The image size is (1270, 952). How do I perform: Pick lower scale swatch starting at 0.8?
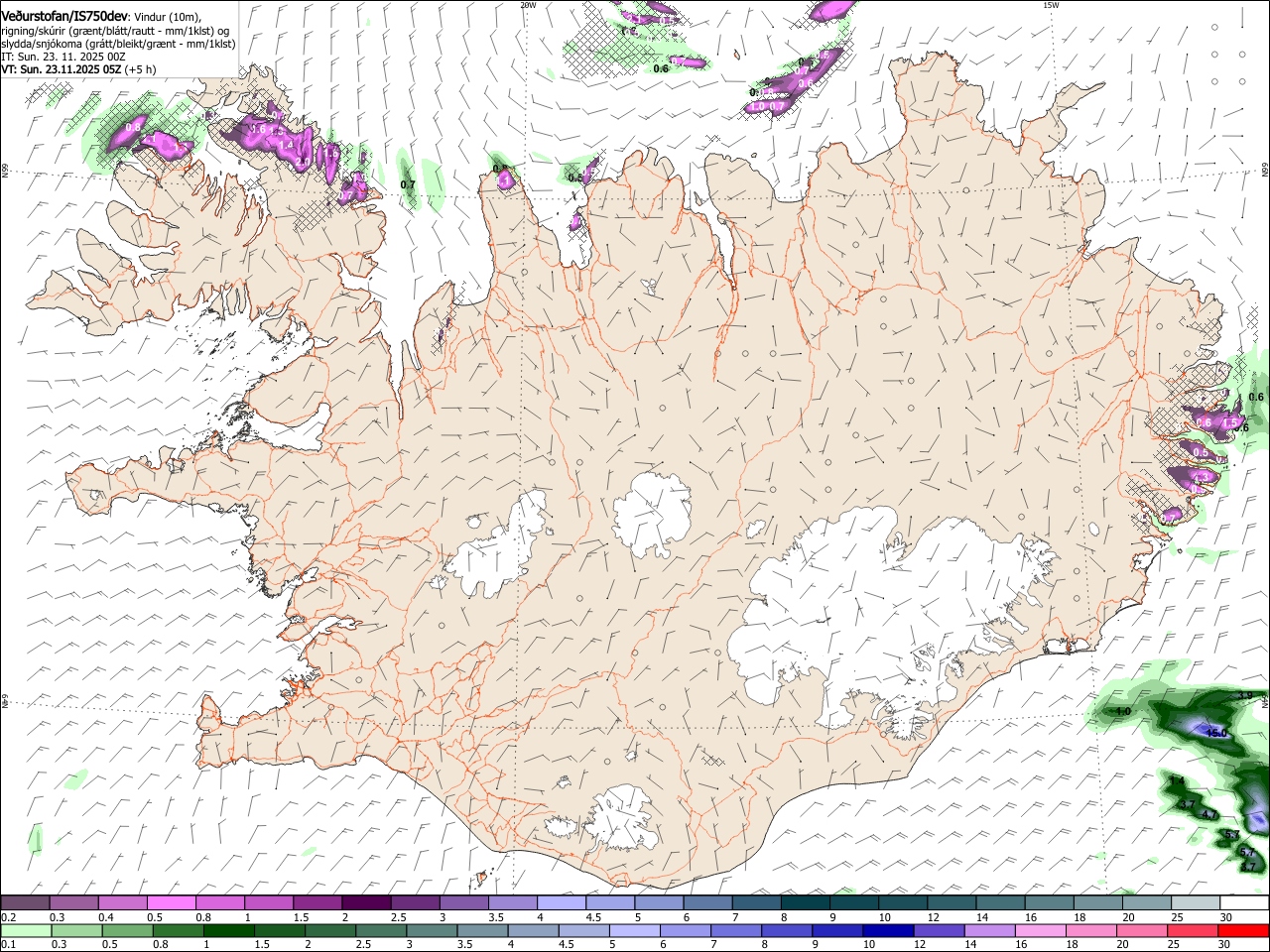178,930
